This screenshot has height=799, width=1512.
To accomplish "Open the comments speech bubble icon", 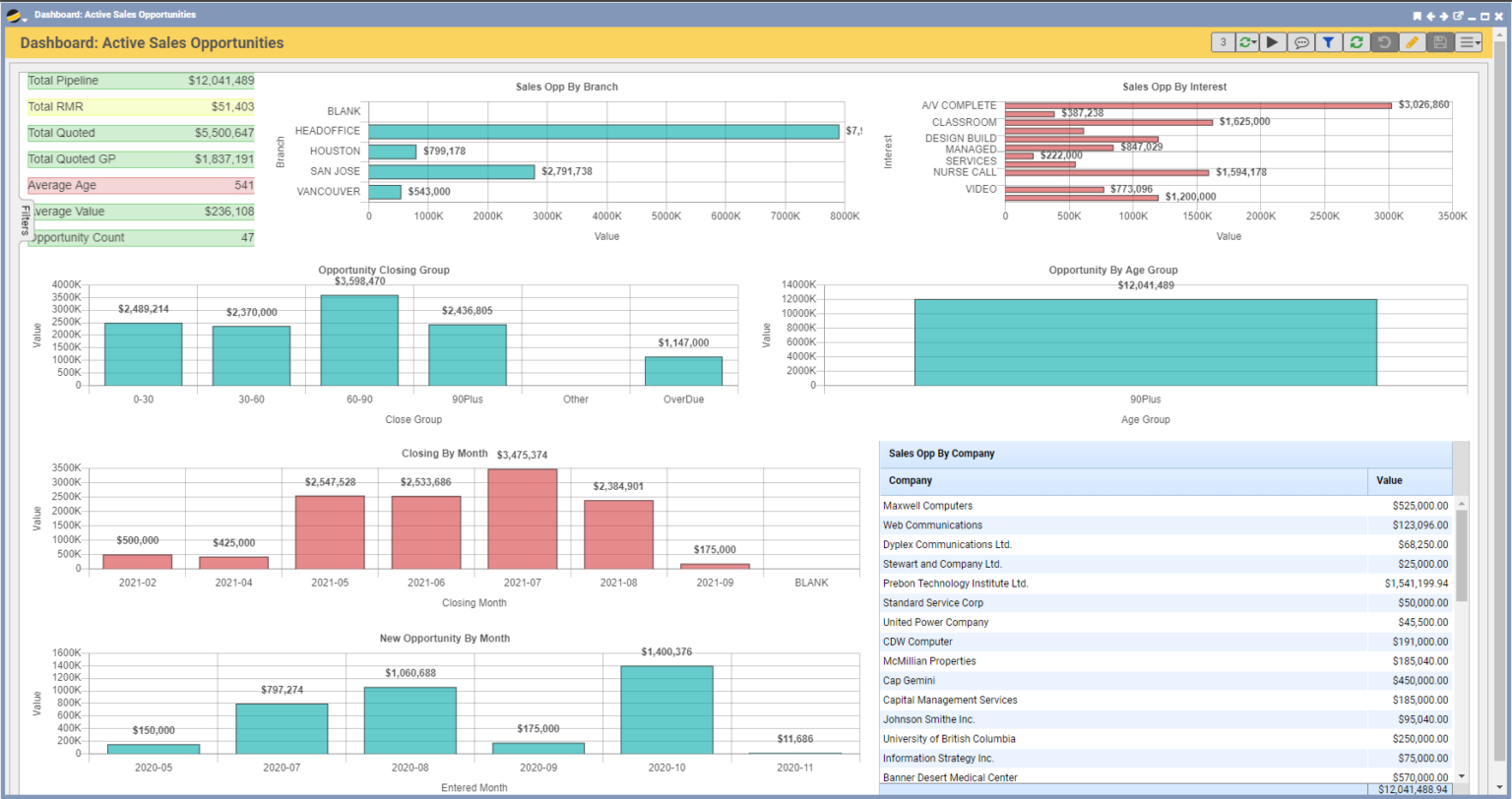I will (1301, 42).
